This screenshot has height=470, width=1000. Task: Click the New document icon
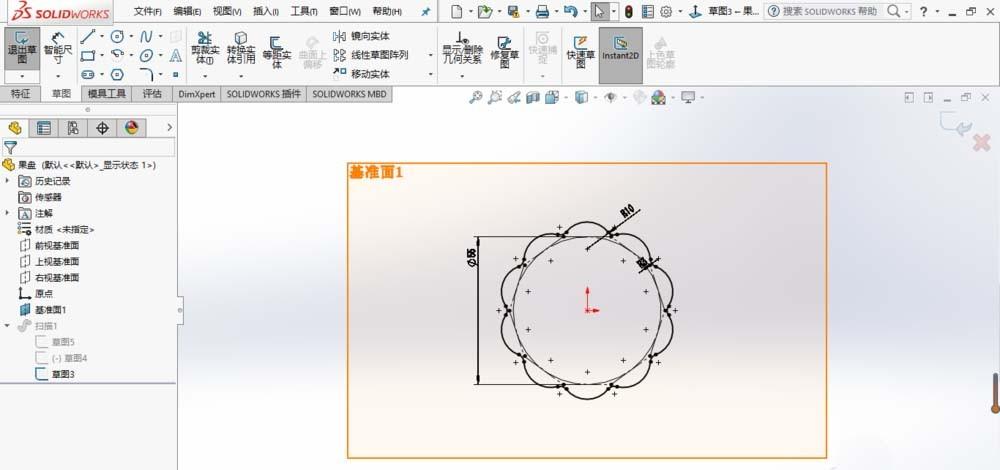pos(455,11)
